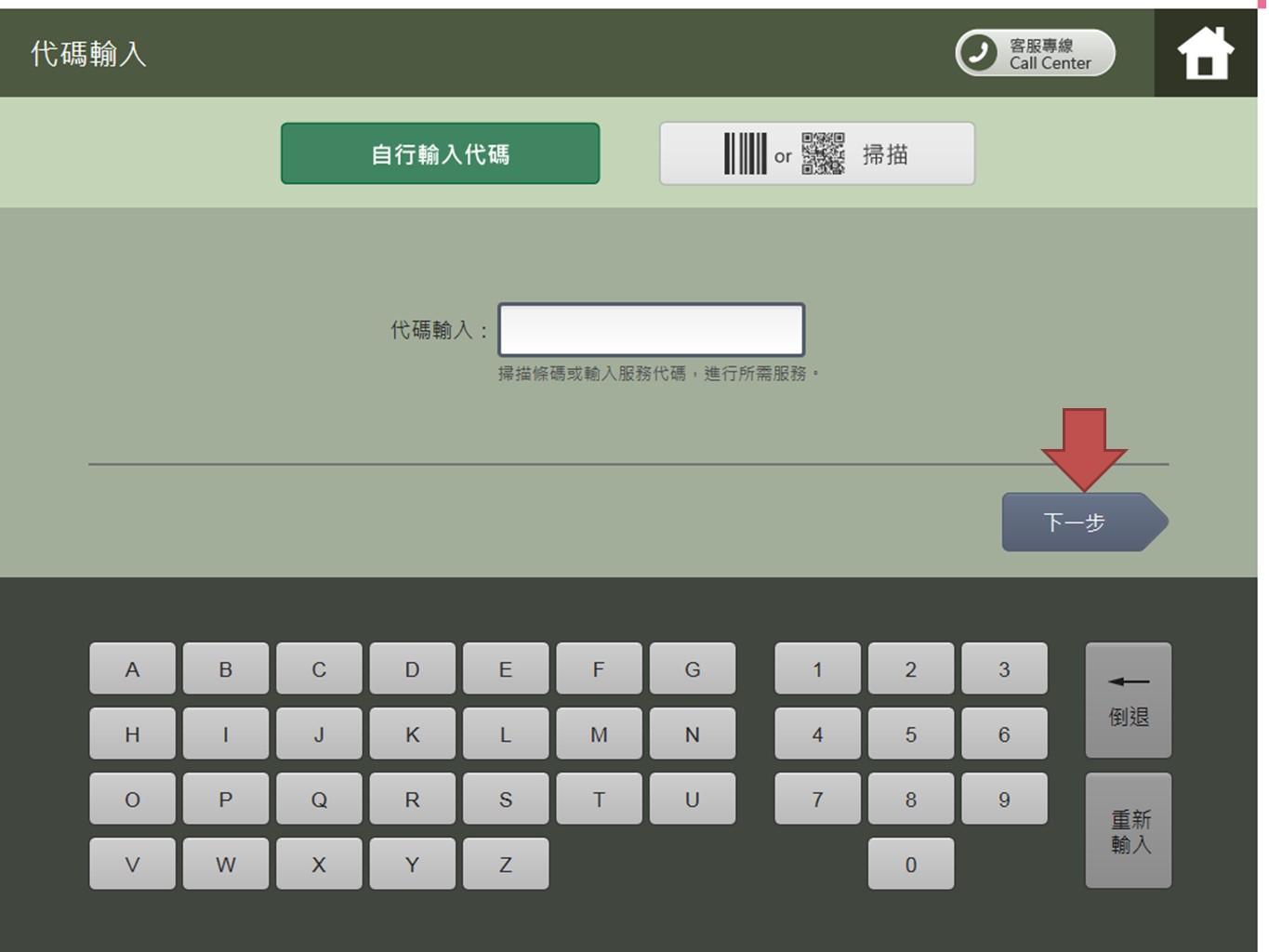The width and height of the screenshot is (1269, 952).
Task: Tap letter A on keypad
Action: (x=132, y=668)
